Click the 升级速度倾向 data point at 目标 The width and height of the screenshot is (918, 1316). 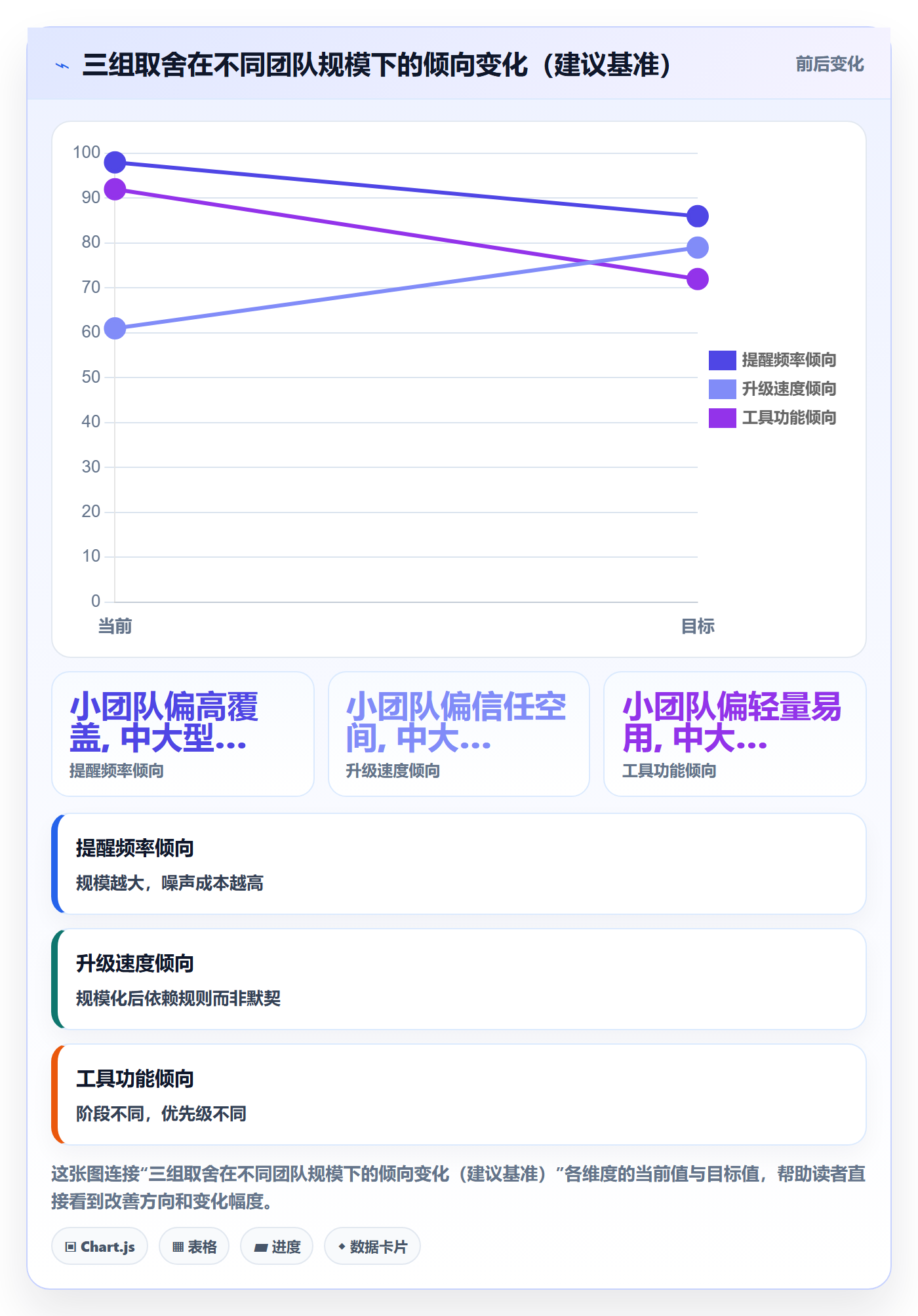[698, 247]
